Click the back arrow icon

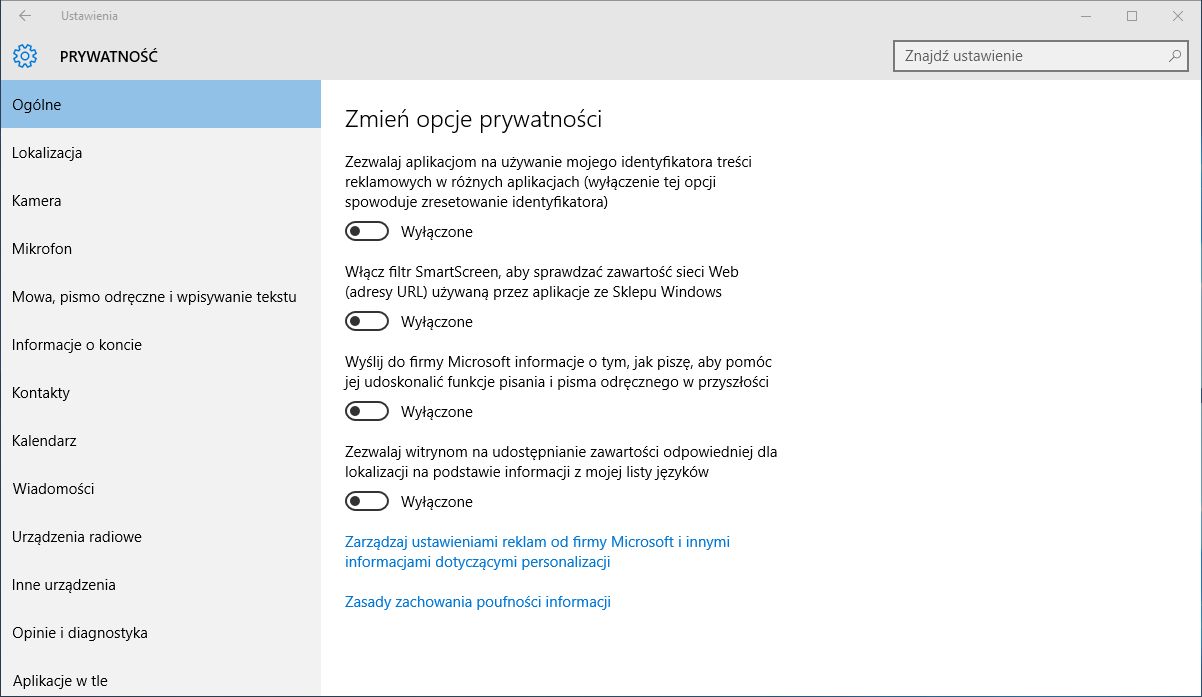(x=25, y=16)
